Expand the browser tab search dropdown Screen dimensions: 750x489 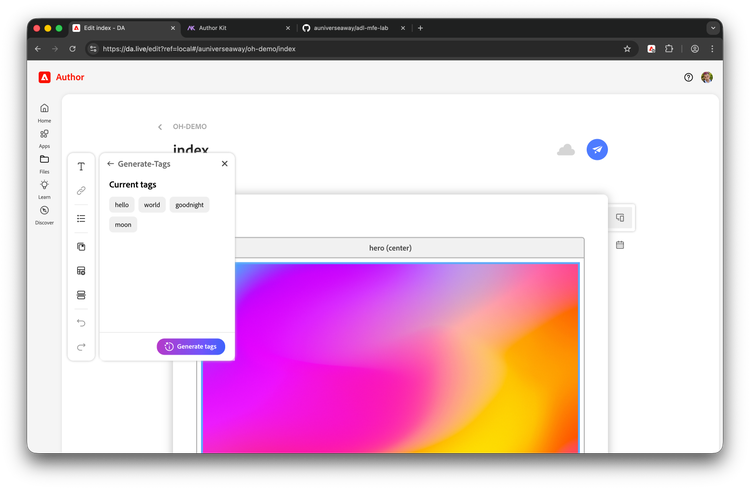[x=713, y=28]
